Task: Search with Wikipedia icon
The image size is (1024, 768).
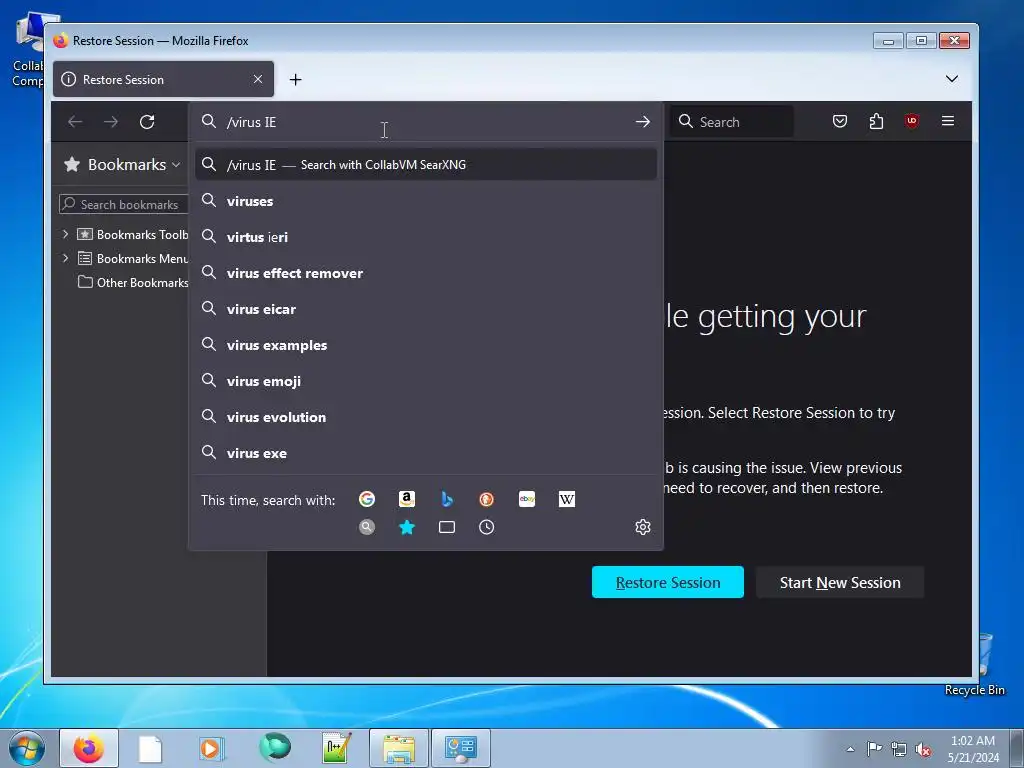Action: pos(567,500)
